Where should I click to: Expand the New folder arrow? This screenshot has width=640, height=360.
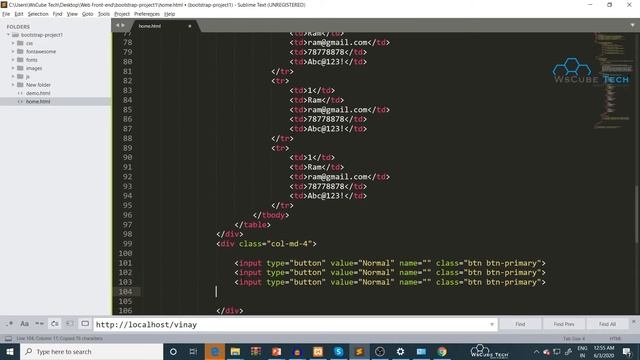[13, 85]
